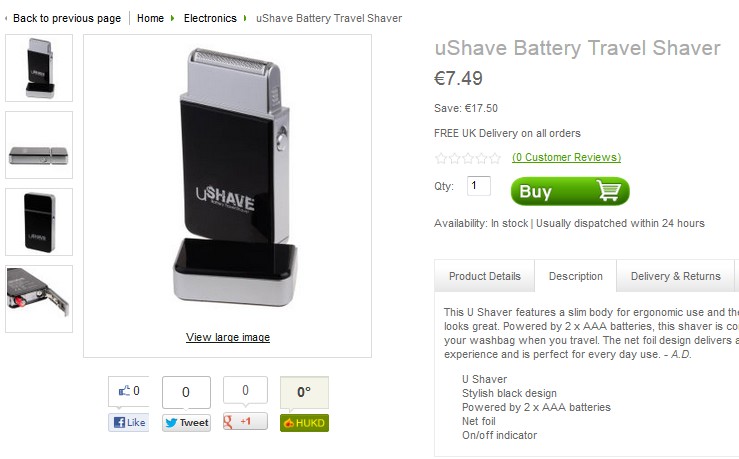The width and height of the screenshot is (739, 459).
Task: Open the 0 Customer Reviews link
Action: 566,157
